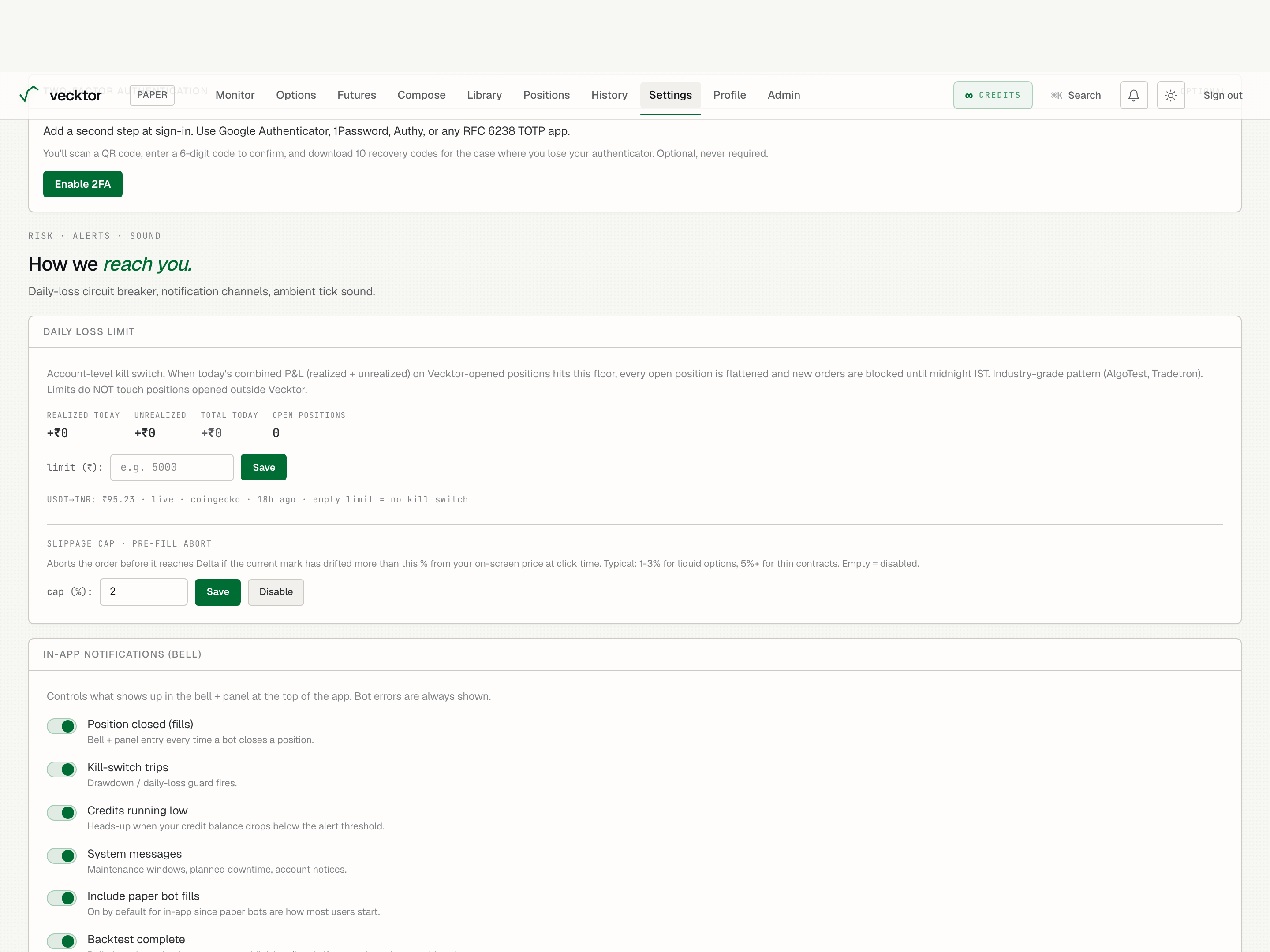Click the PAPER mode badge
This screenshot has height=952, width=1270.
pos(152,95)
